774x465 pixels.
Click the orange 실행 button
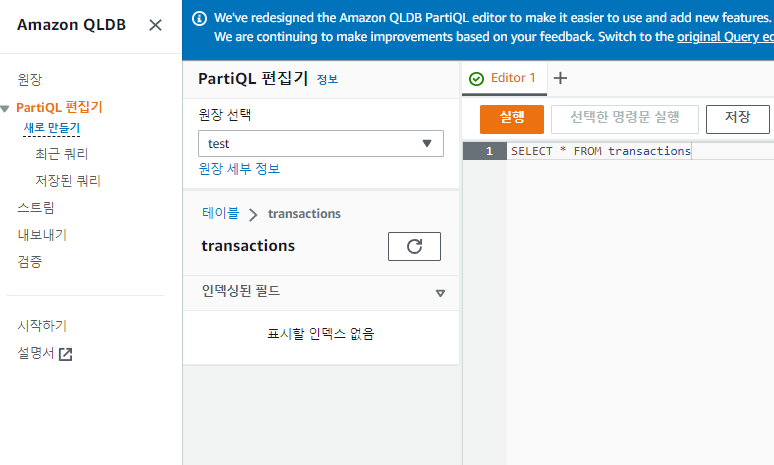[512, 117]
